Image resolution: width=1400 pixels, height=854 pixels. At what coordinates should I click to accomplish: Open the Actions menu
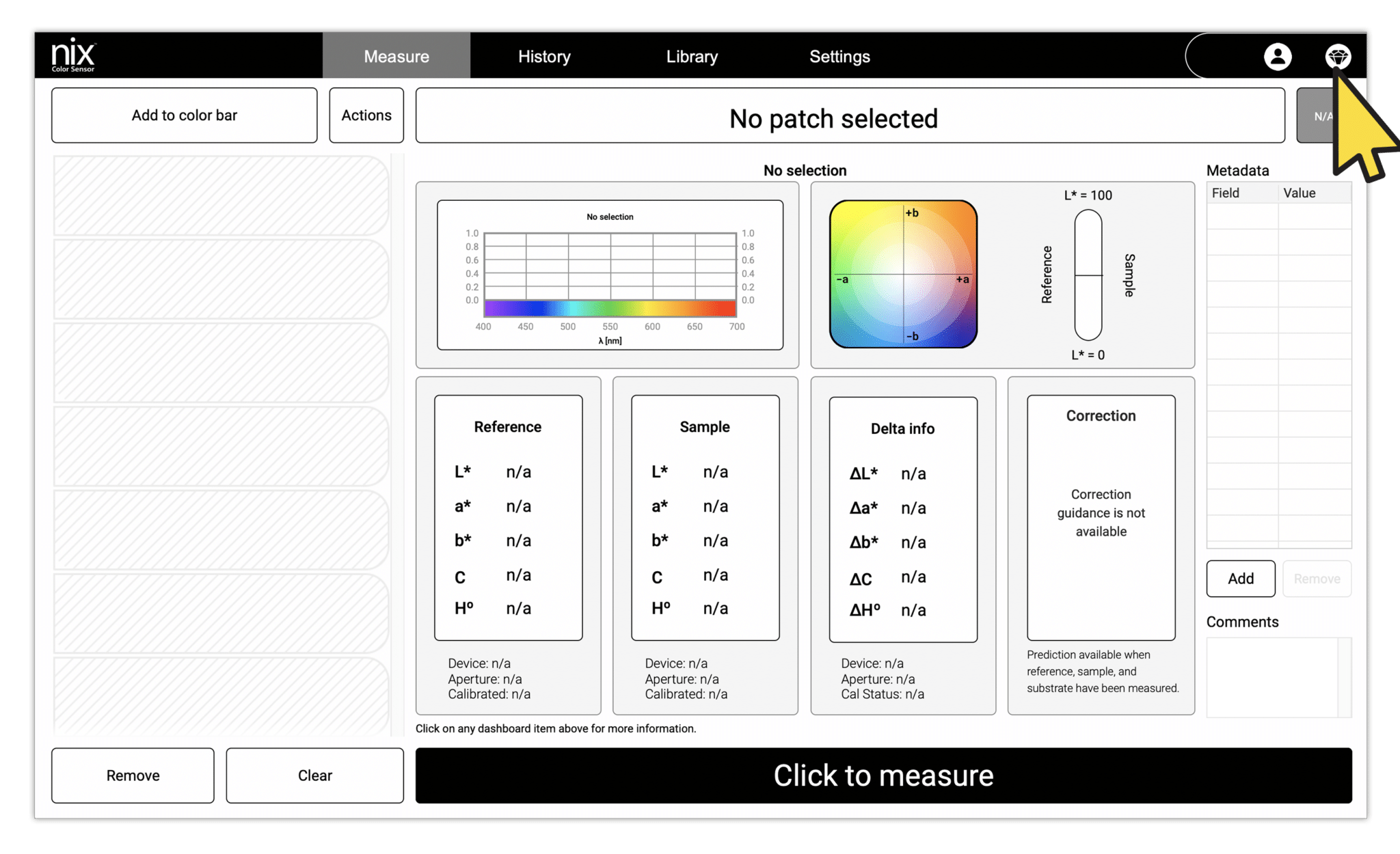(366, 115)
